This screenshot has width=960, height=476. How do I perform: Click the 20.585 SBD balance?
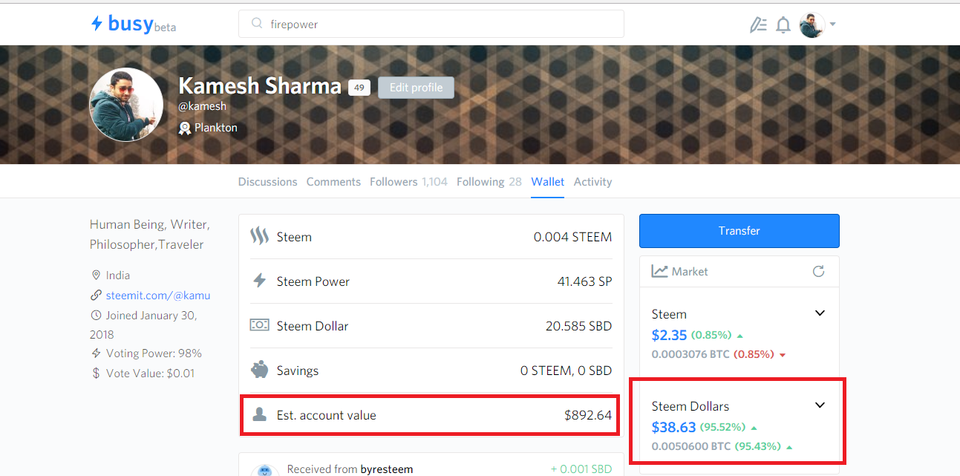[x=579, y=326]
